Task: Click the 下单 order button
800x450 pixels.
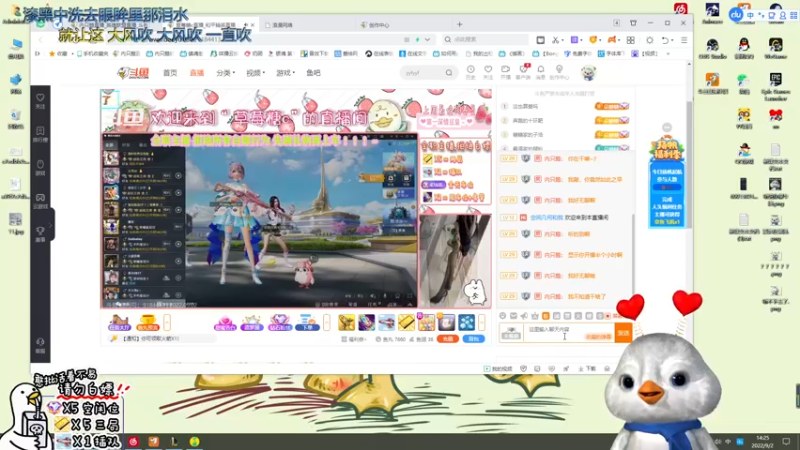Action: pyautogui.click(x=307, y=322)
